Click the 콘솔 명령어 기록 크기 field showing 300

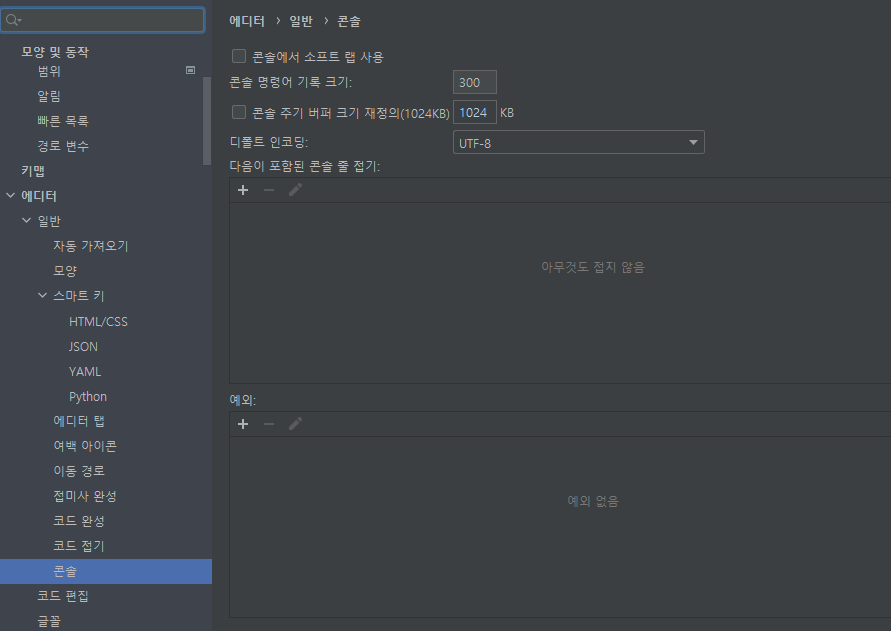point(474,82)
